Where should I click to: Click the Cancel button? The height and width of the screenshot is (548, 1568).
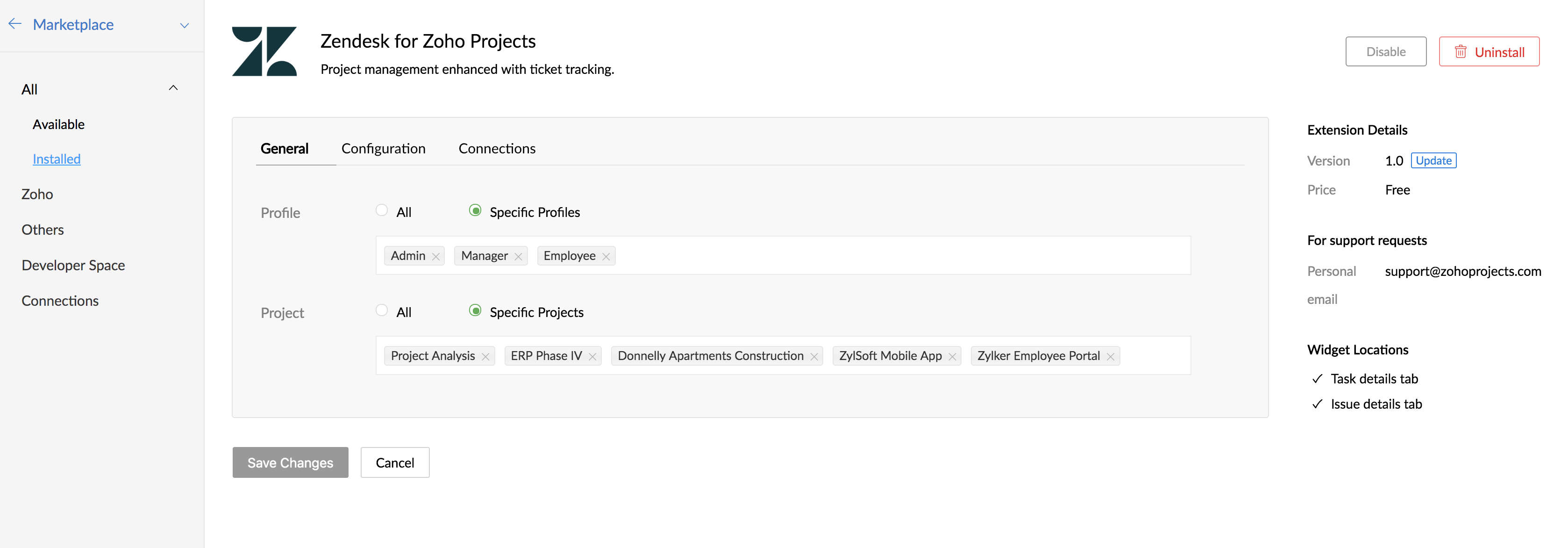(x=395, y=463)
